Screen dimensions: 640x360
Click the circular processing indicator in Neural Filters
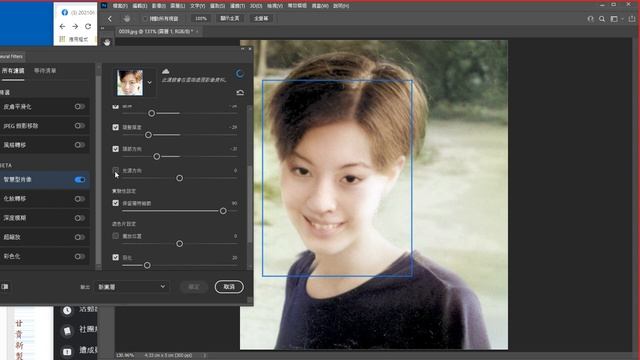click(x=240, y=73)
